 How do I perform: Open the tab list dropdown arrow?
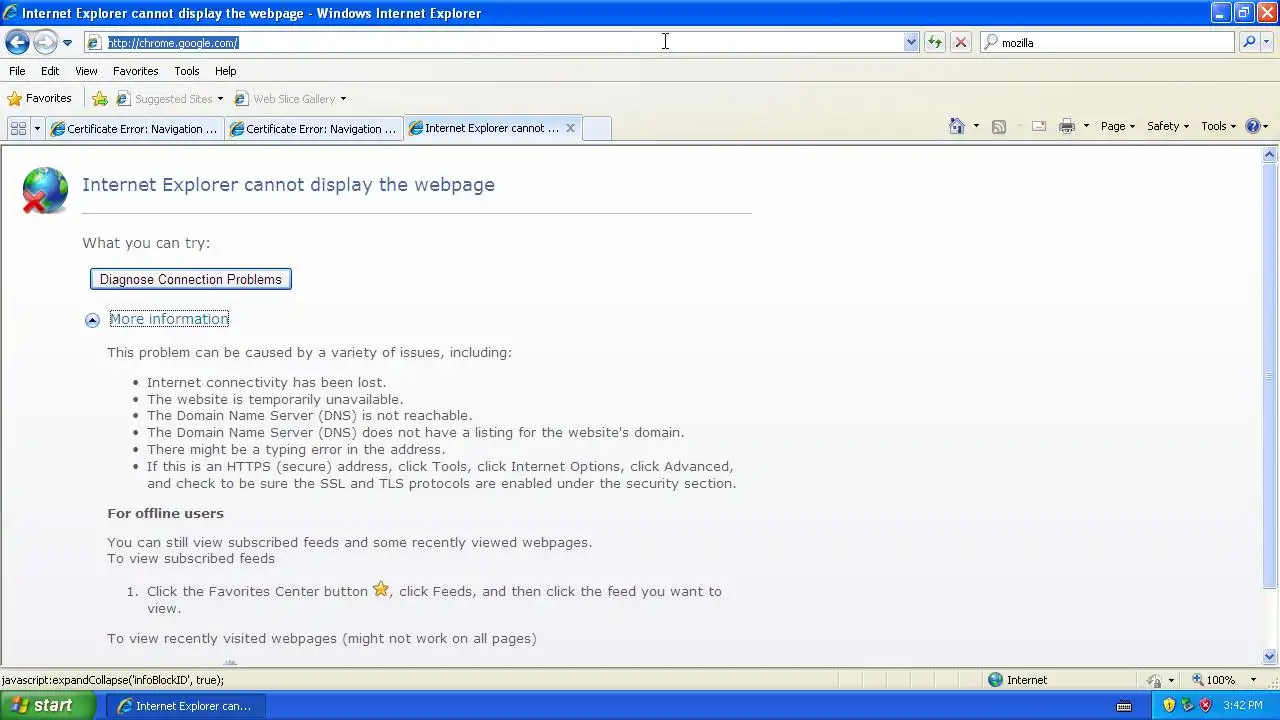tap(37, 128)
